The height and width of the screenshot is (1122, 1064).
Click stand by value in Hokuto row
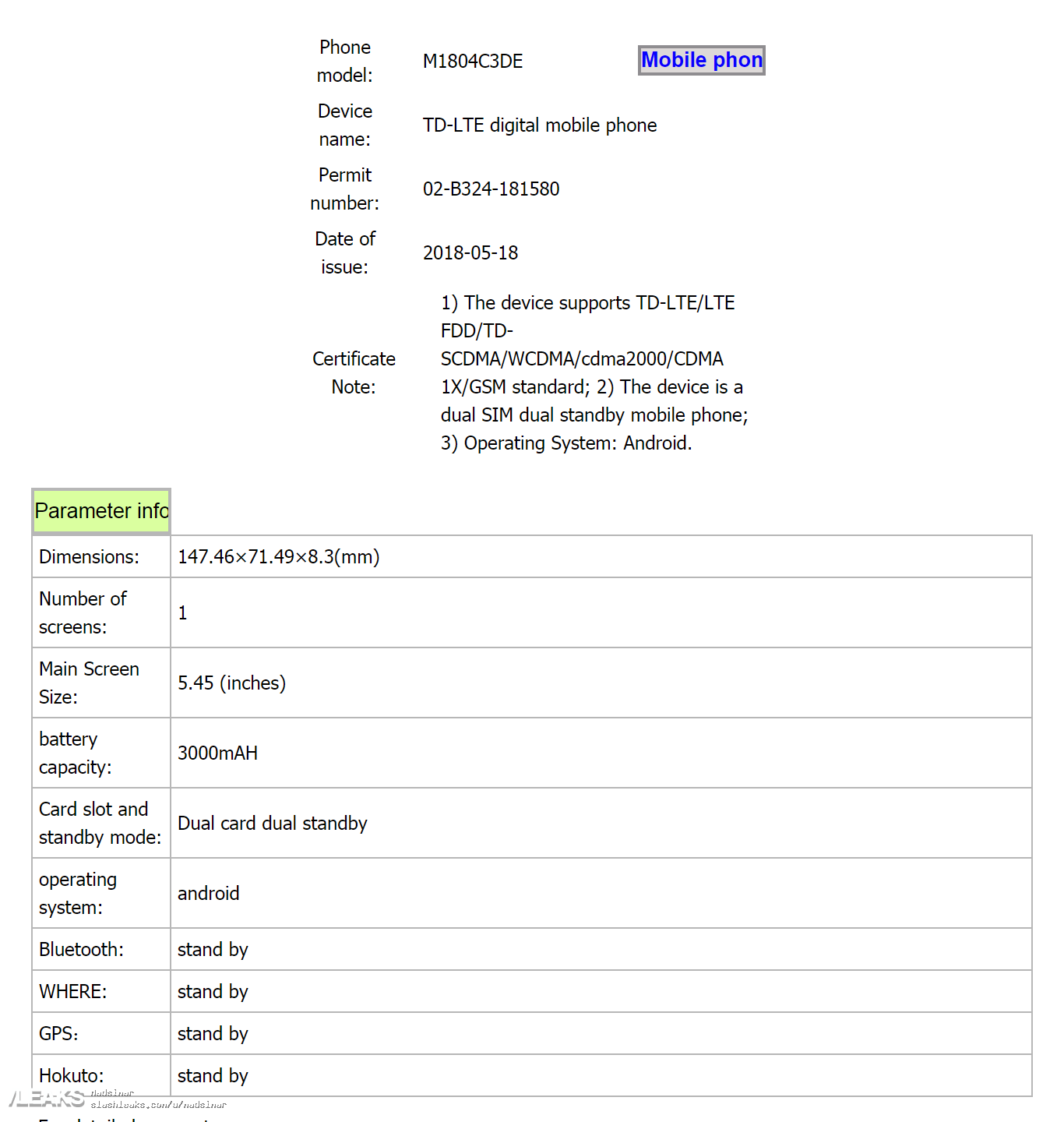pos(213,1076)
